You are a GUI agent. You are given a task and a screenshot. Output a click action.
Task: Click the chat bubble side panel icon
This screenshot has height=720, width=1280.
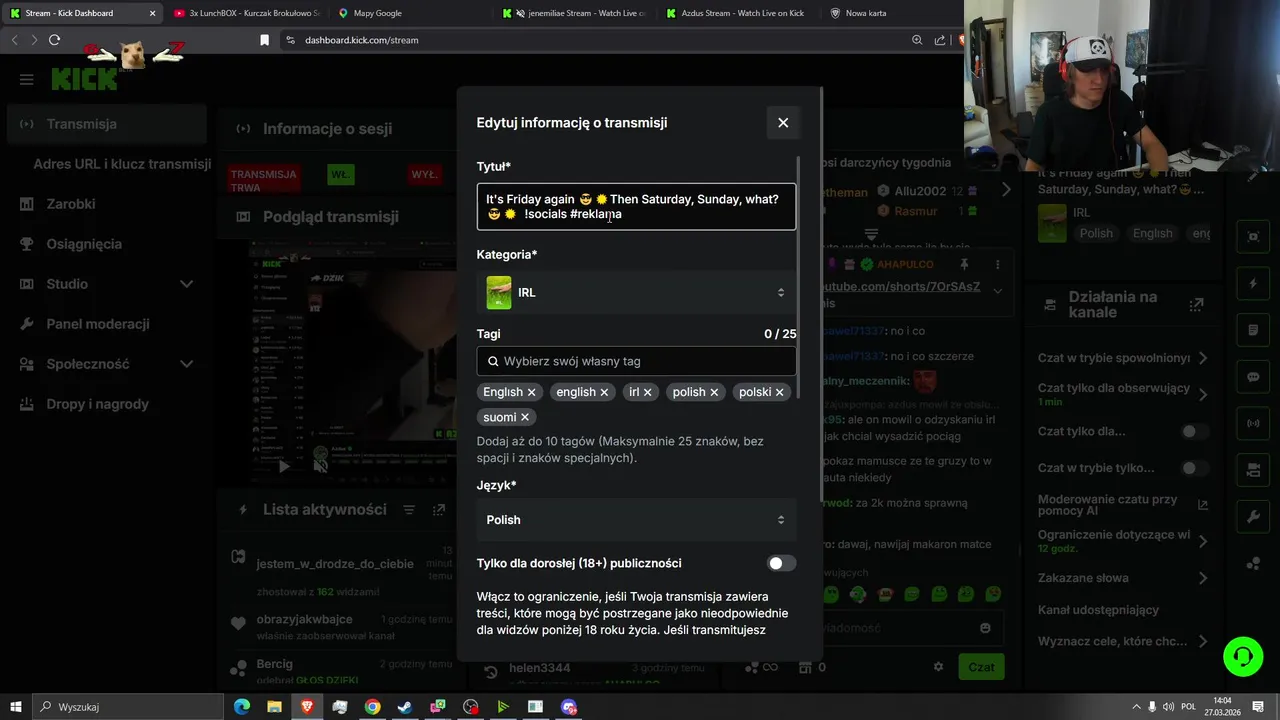pyautogui.click(x=1253, y=377)
